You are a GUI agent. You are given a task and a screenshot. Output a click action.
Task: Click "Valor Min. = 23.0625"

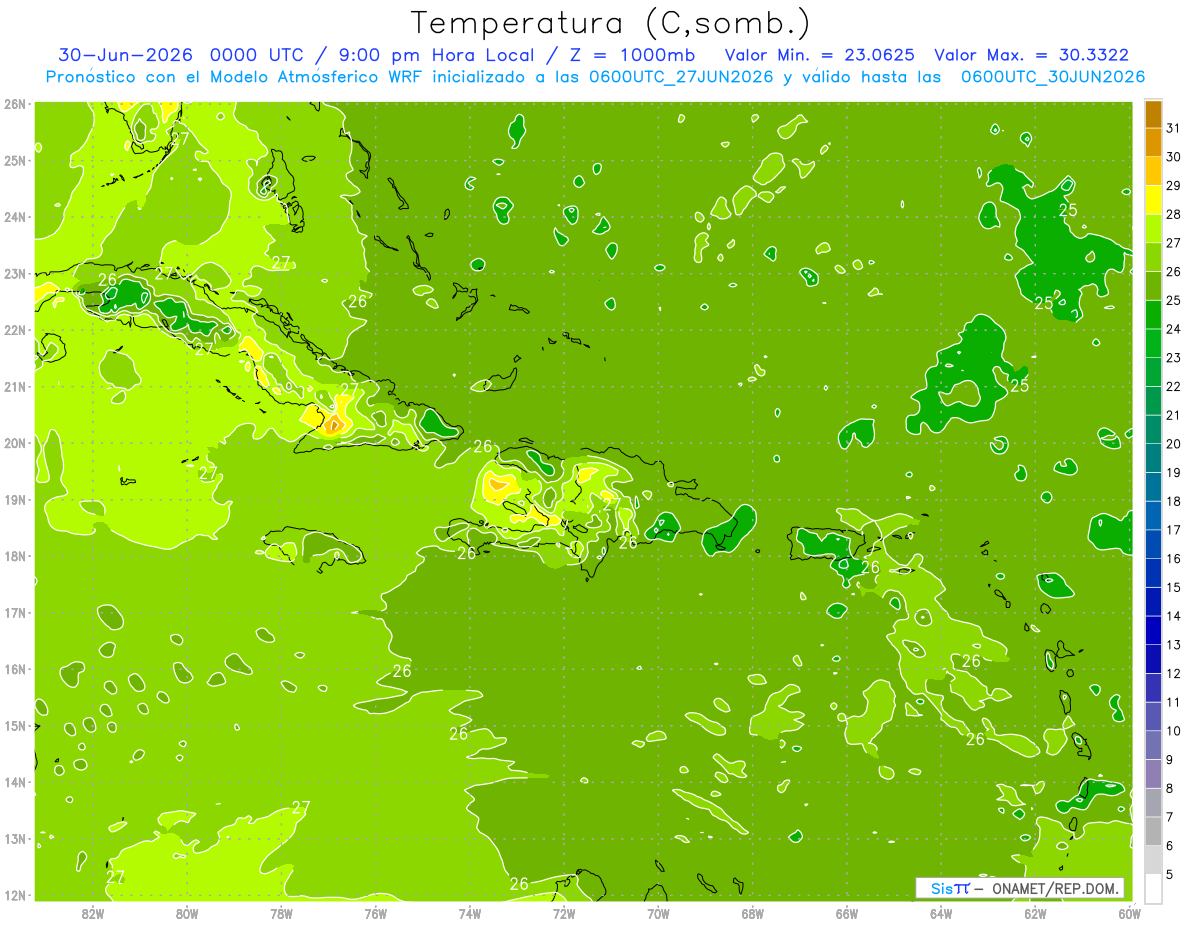819,55
